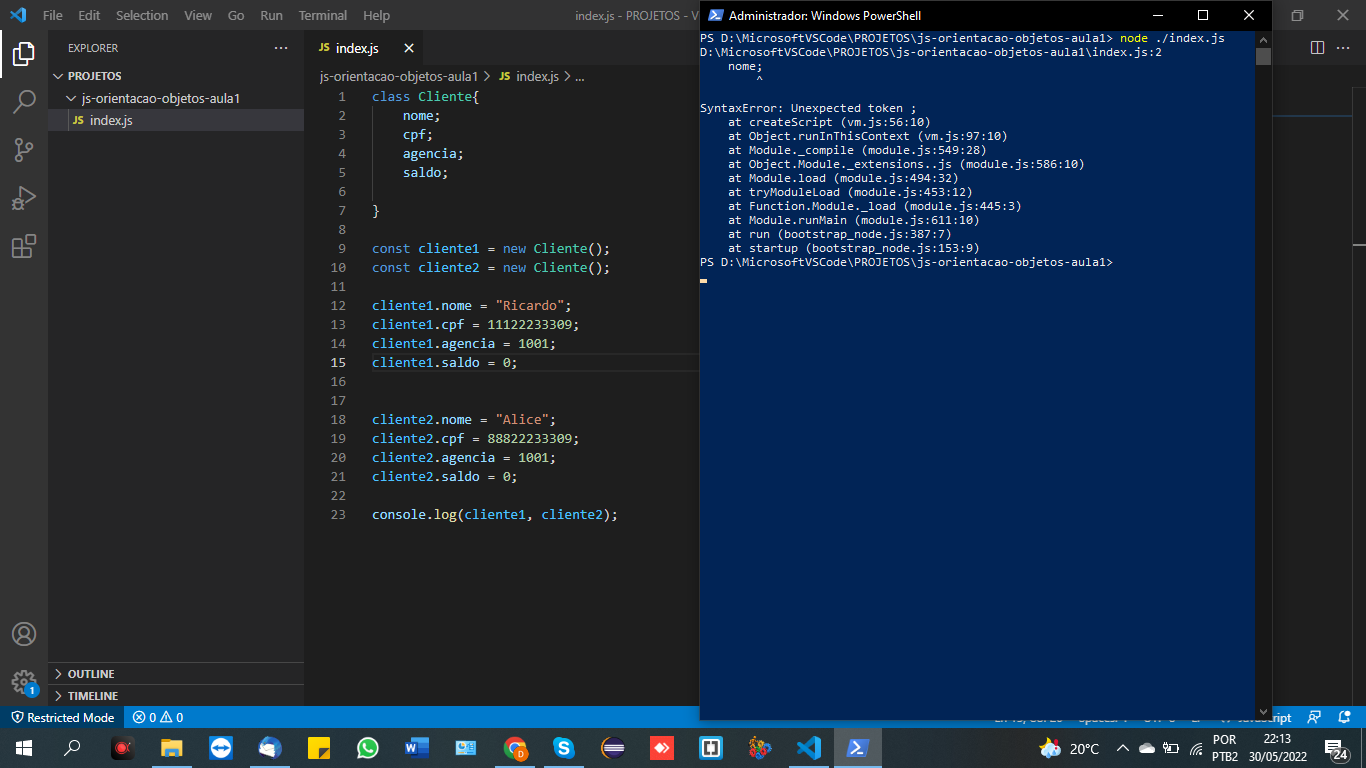Show hidden system tray icons
Image resolution: width=1366 pixels, height=768 pixels.
(1122, 748)
